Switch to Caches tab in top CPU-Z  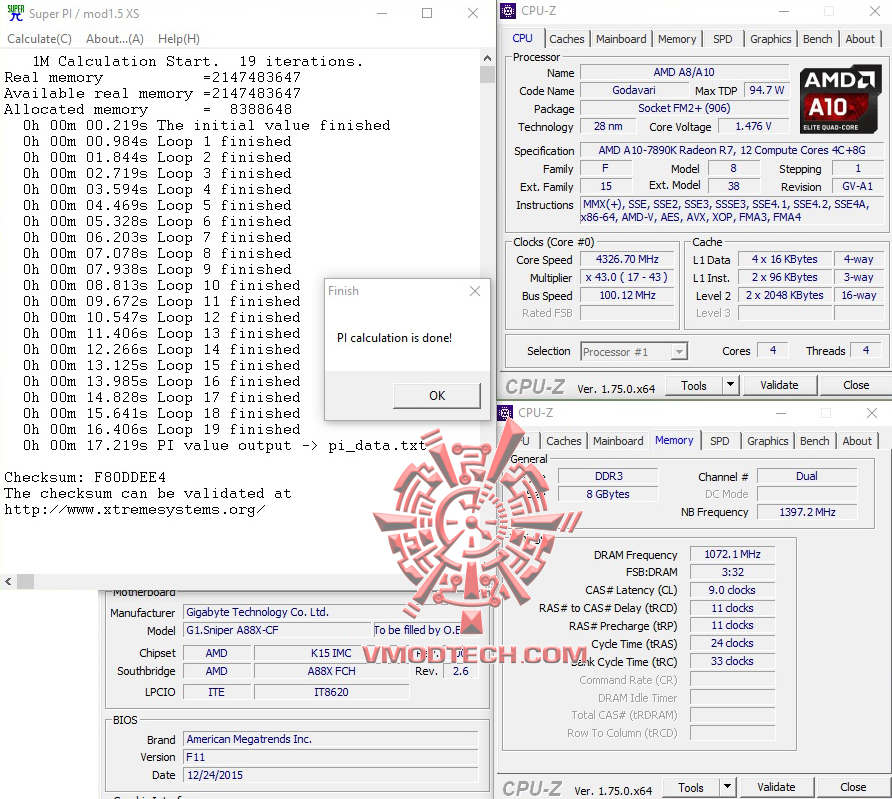(567, 39)
